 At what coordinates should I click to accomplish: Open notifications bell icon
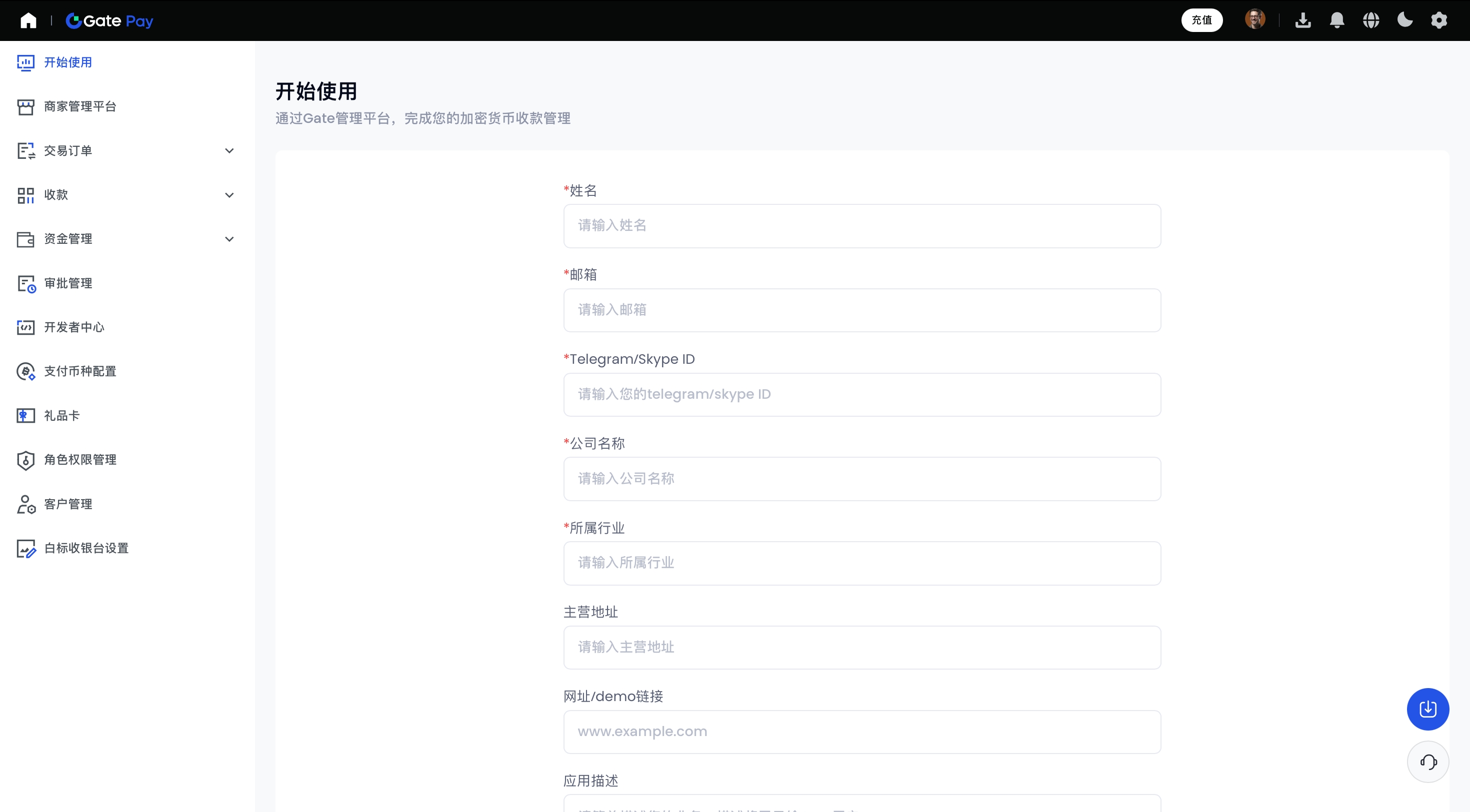point(1337,20)
